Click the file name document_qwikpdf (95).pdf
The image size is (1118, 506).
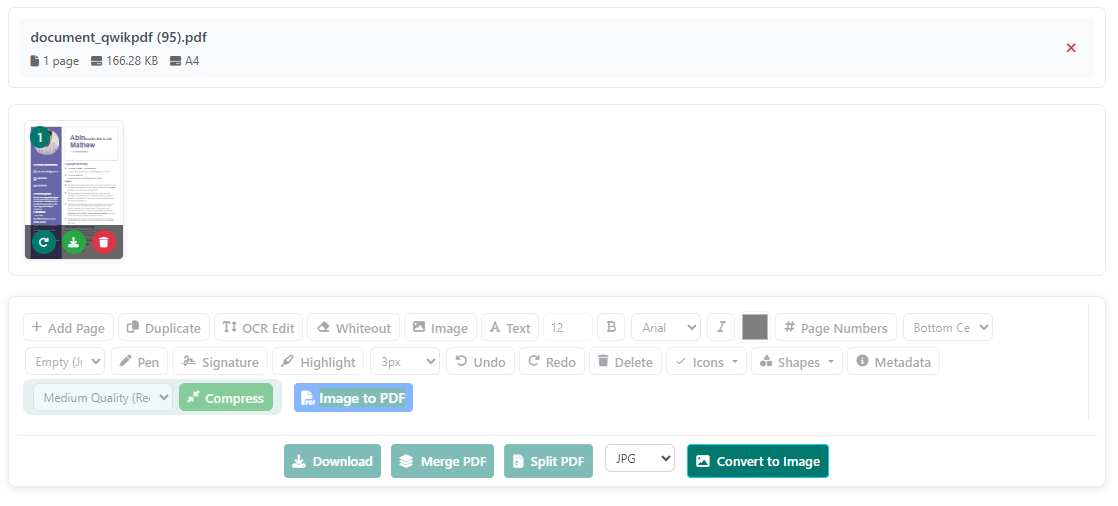[x=118, y=37]
